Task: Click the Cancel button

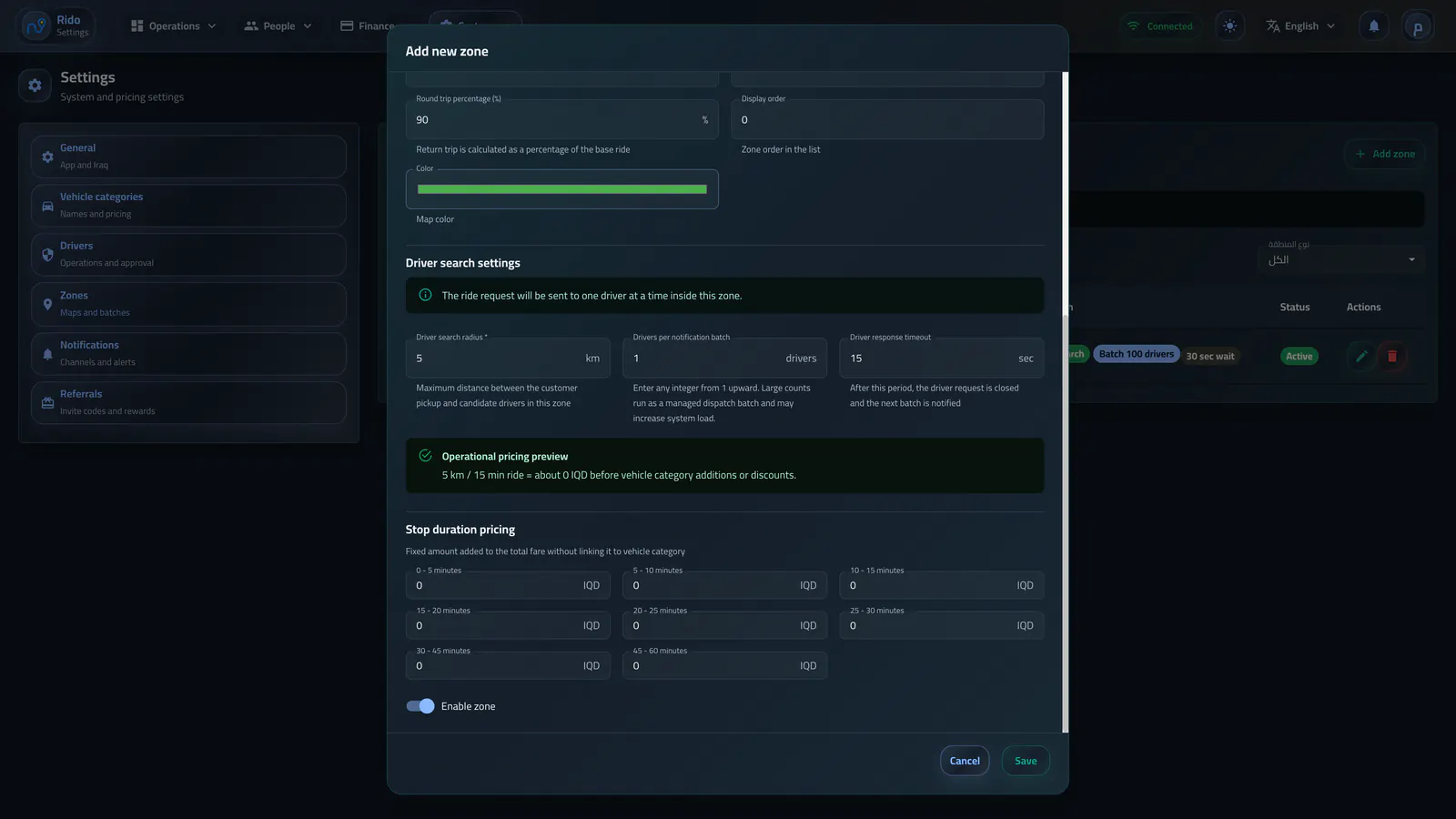Action: [x=965, y=761]
